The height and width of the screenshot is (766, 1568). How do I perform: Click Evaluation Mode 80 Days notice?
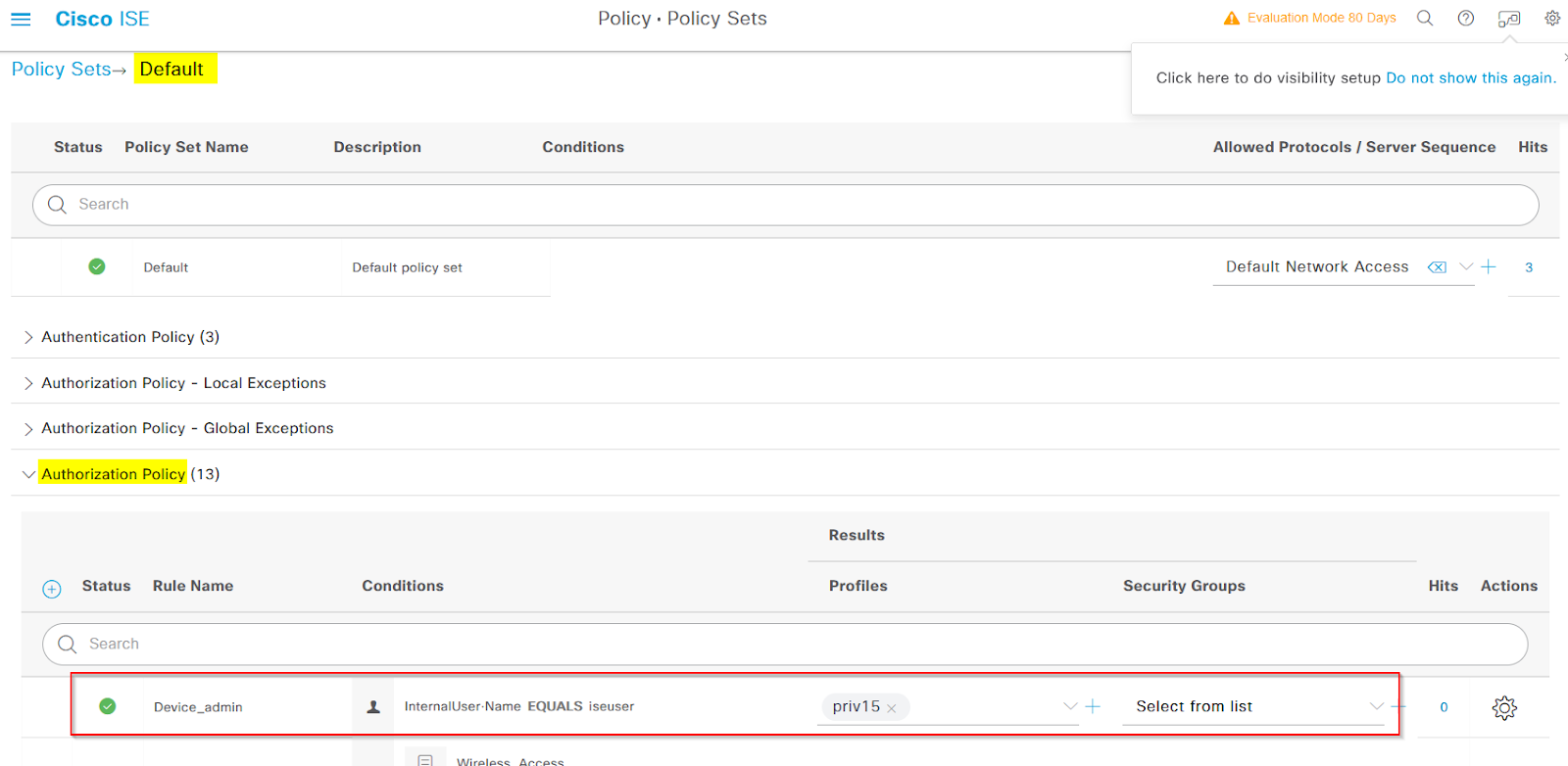[1321, 18]
